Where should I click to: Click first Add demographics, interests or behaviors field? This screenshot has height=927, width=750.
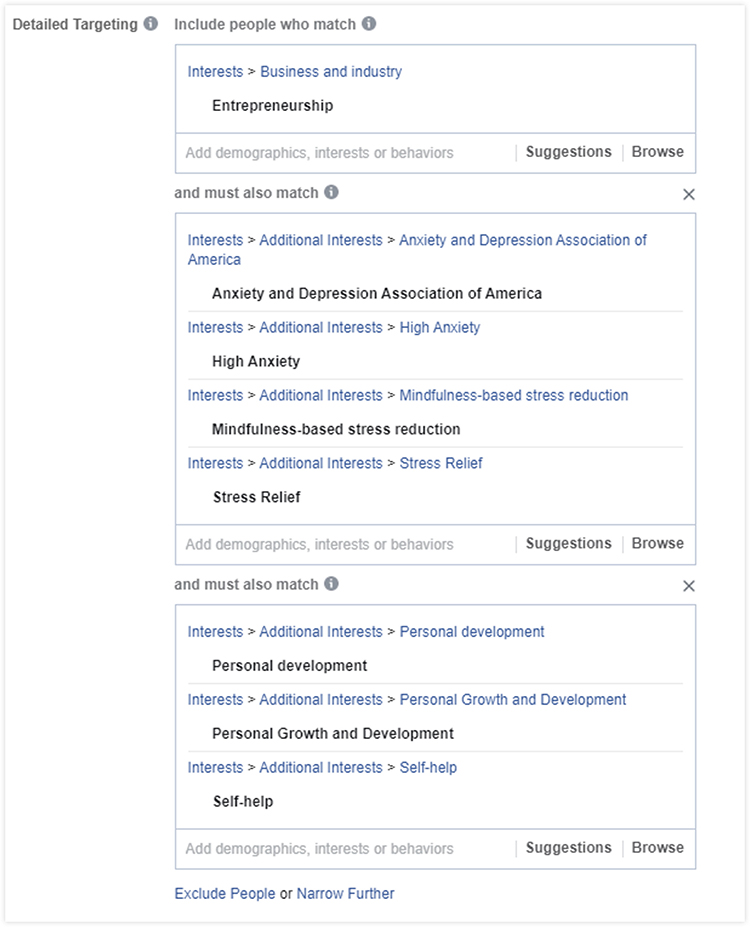point(345,153)
